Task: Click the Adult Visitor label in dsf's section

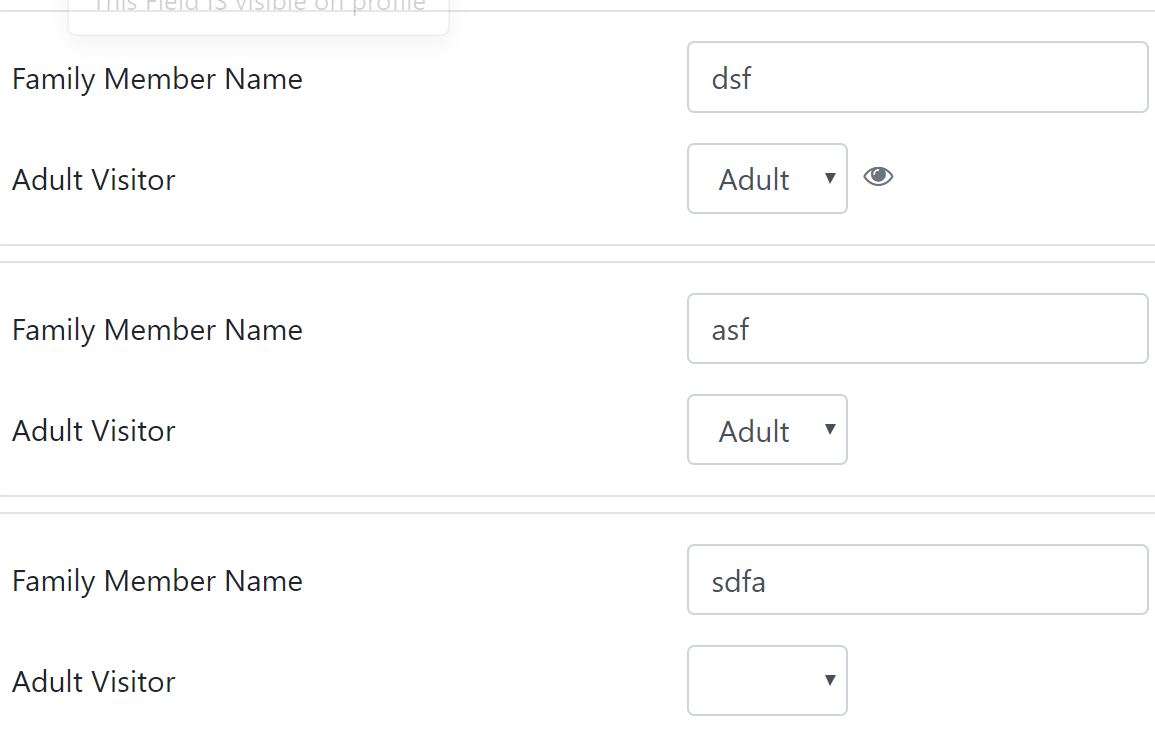Action: tap(94, 180)
